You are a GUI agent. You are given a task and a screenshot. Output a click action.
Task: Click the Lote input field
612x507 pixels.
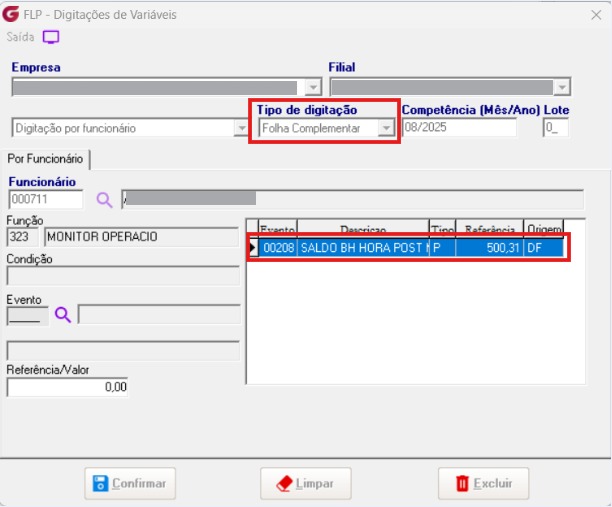[x=555, y=128]
